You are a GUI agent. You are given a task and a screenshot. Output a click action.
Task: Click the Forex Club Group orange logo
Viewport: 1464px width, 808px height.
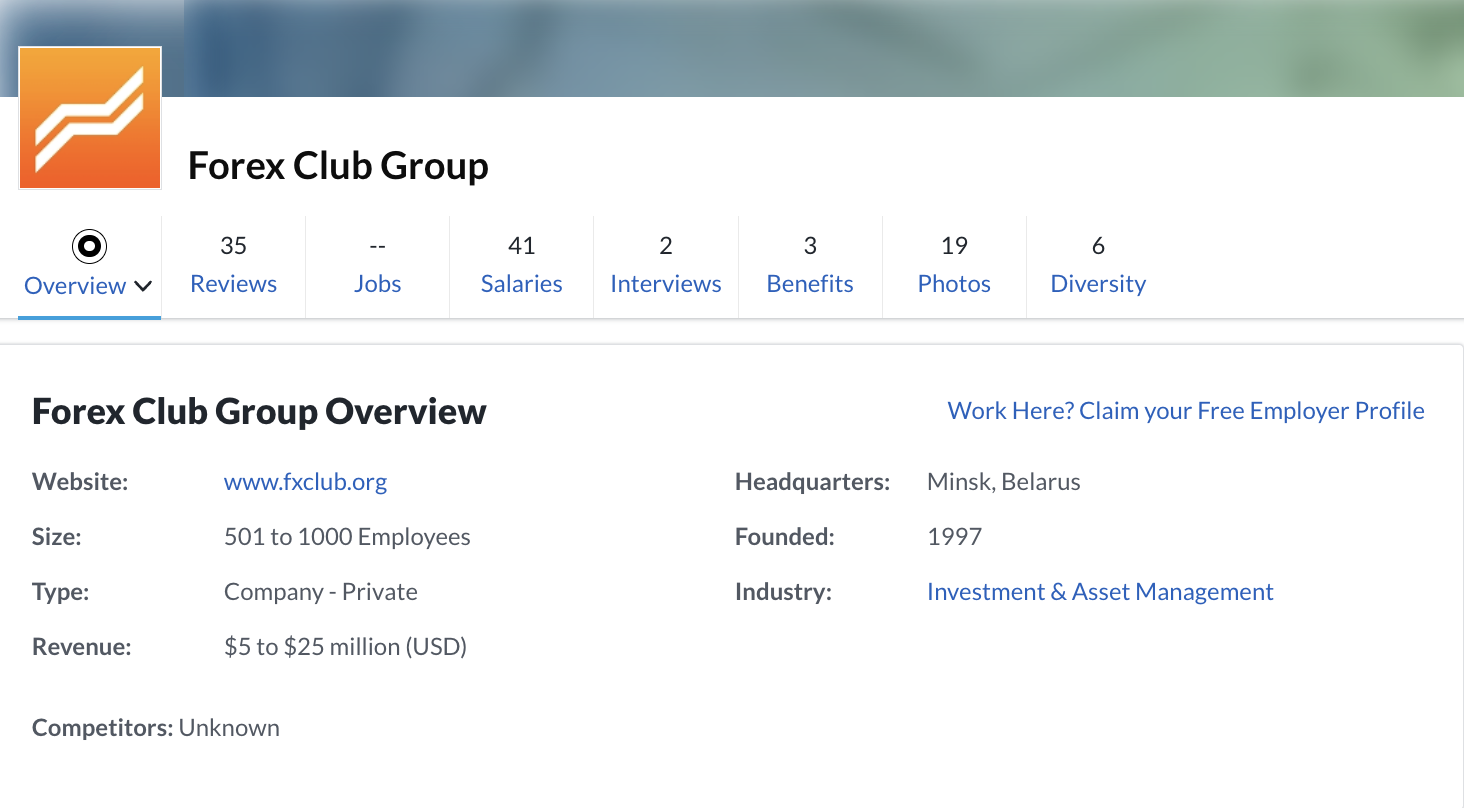pyautogui.click(x=90, y=118)
